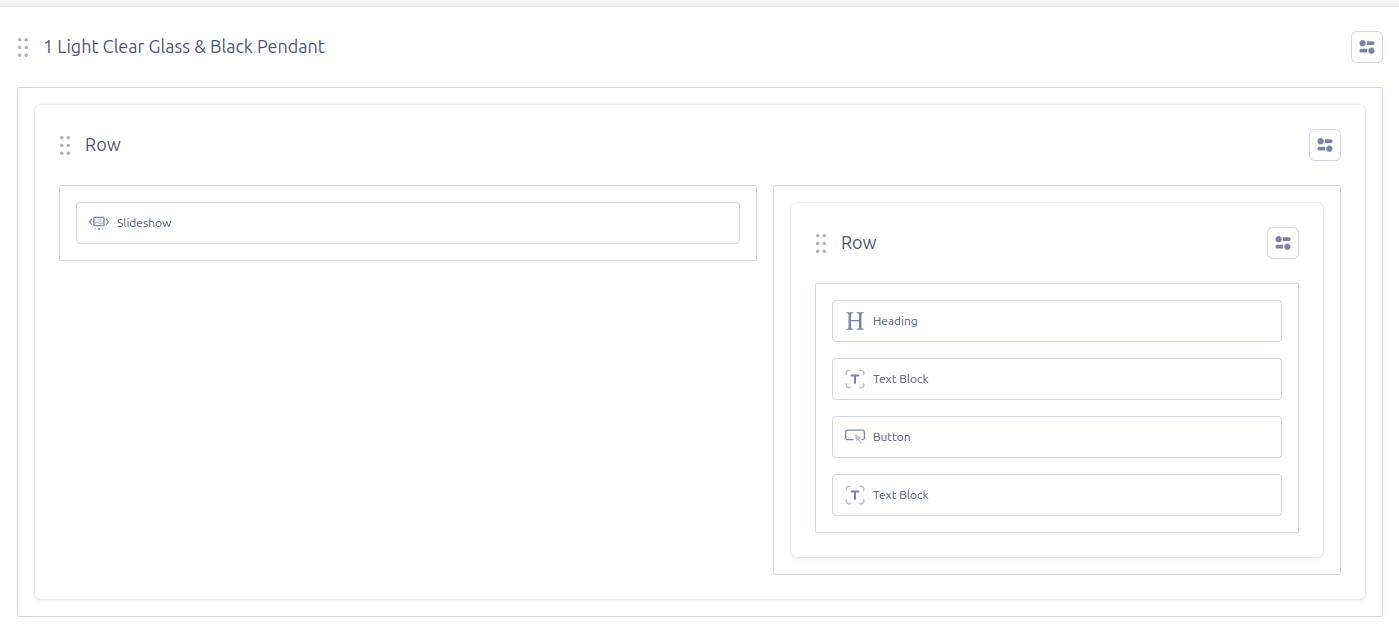1399x635 pixels.
Task: Select the Text Block label below Button
Action: (x=900, y=495)
